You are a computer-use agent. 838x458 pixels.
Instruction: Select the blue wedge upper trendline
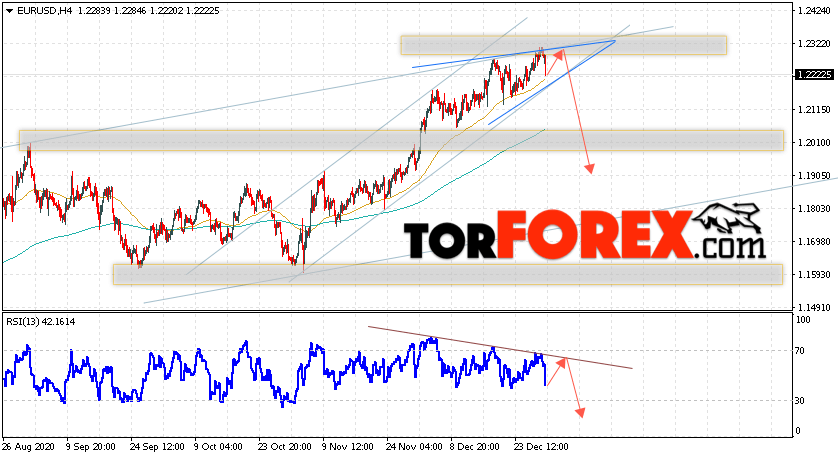point(514,54)
